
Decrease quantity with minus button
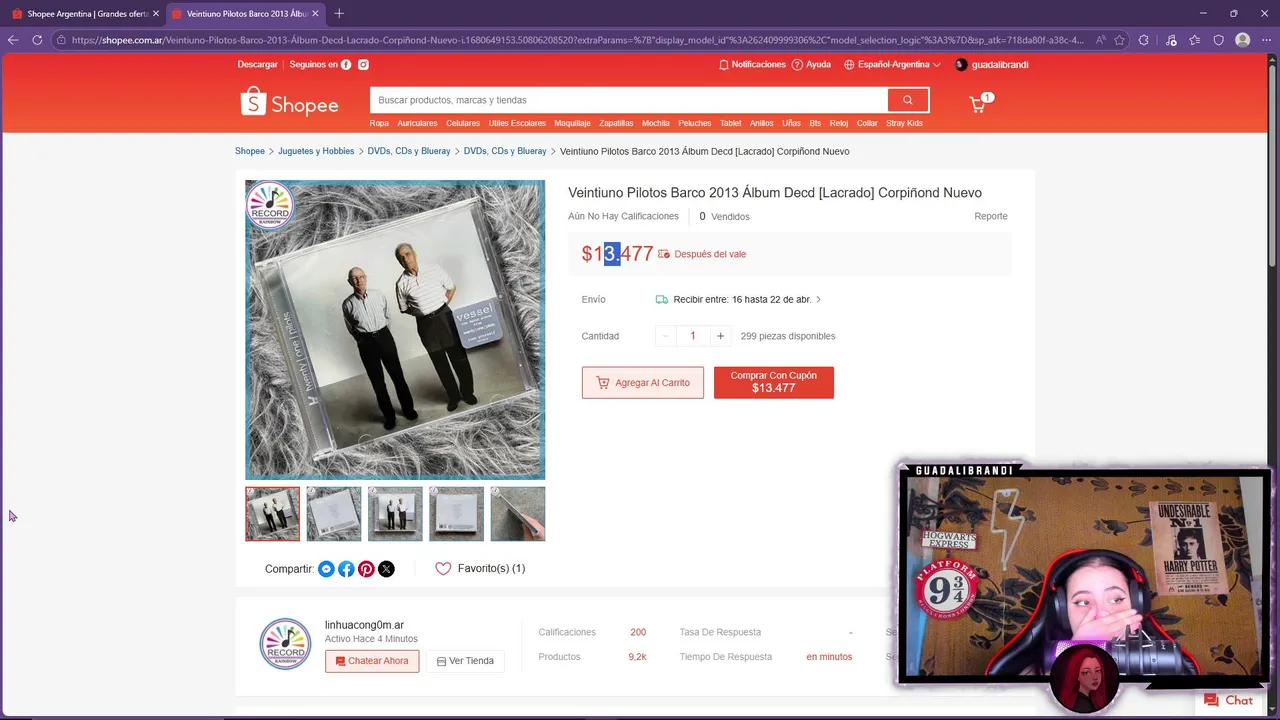[666, 336]
